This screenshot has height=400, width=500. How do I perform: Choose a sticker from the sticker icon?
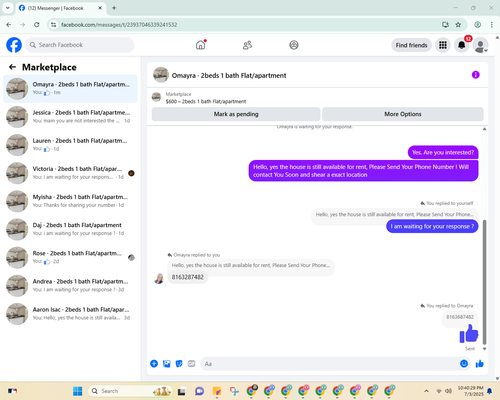179,364
